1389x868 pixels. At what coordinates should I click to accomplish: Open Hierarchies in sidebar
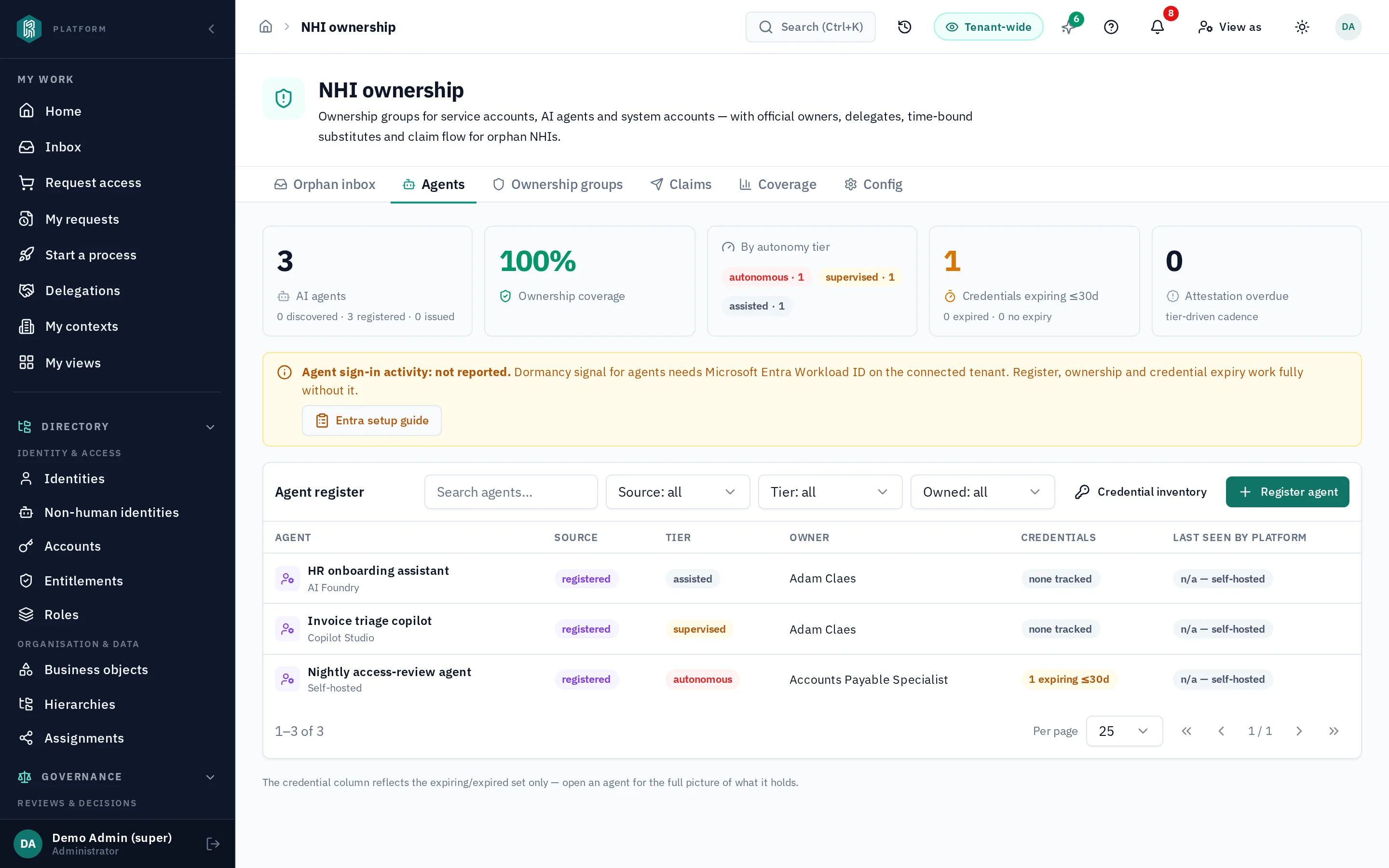coord(117,705)
